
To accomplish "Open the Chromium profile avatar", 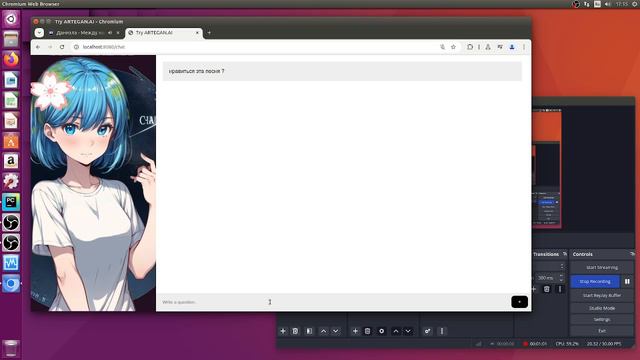I will tap(512, 47).
